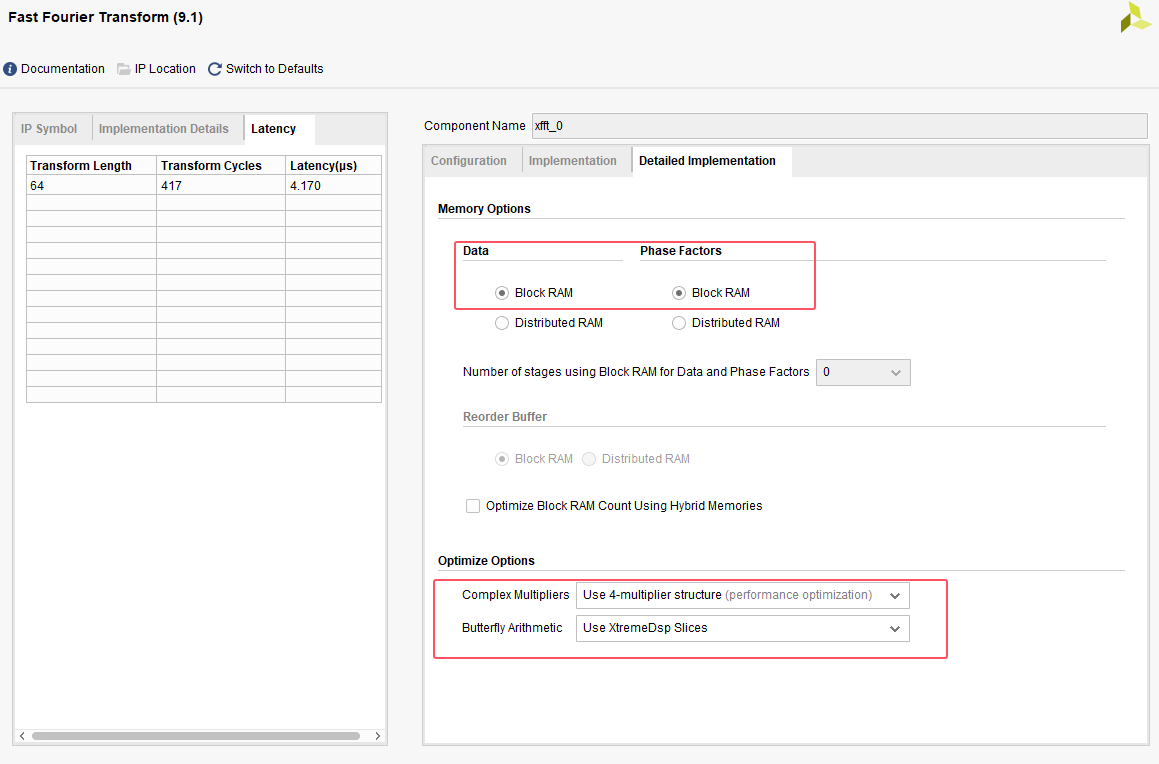Open the Butterfly Arithmetic dropdown
Image resolution: width=1159 pixels, height=764 pixels.
[742, 629]
